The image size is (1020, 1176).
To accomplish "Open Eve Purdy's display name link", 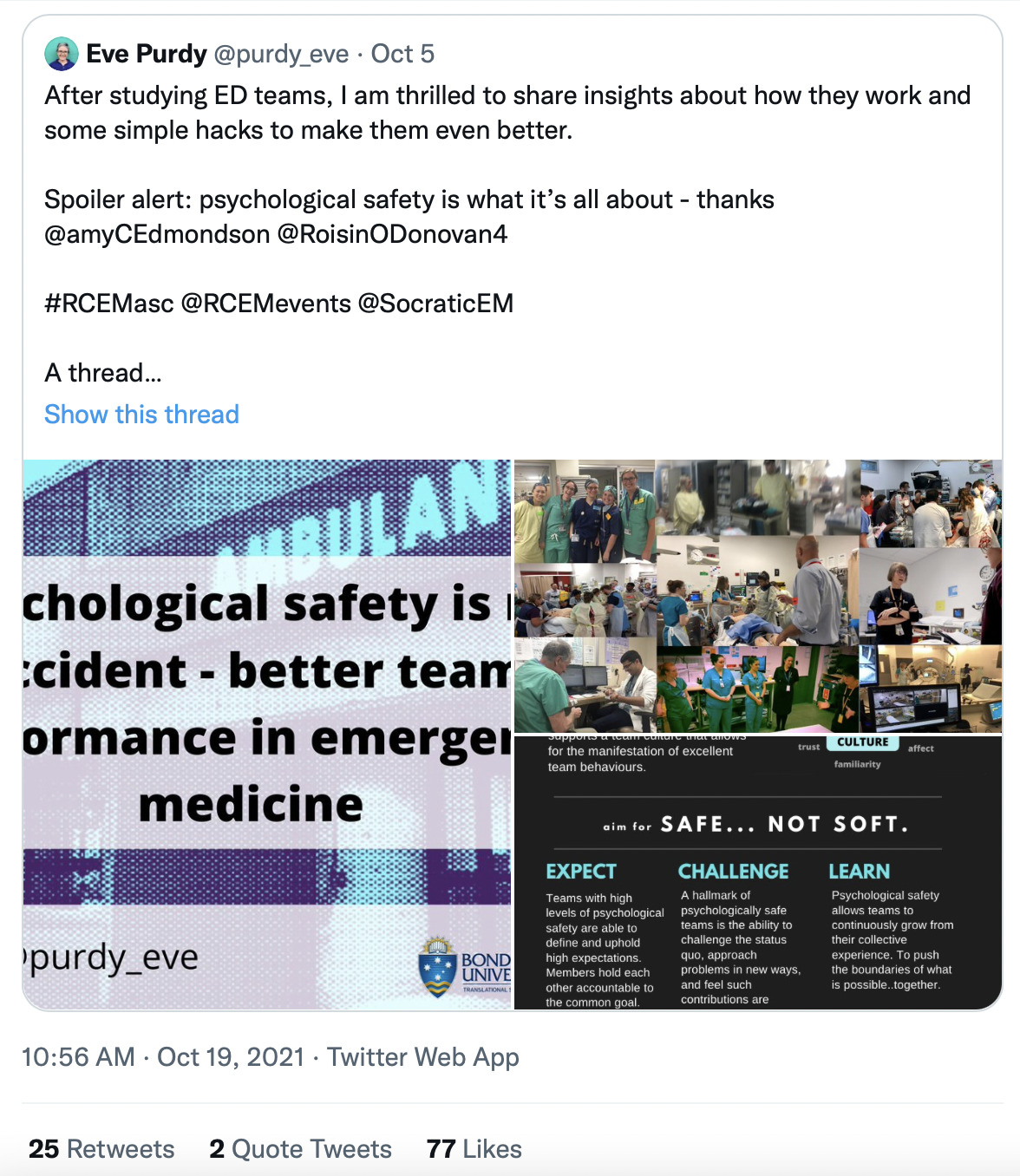I will tap(147, 54).
